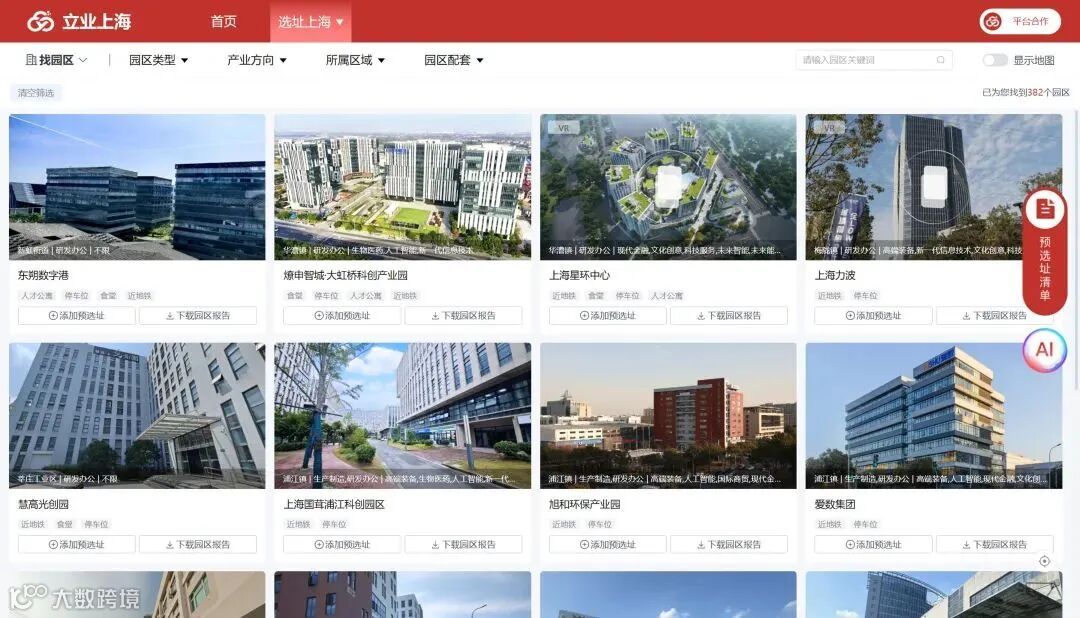
Task: Click the 人才公寓 tag on 东朔数字港
Action: coord(37,296)
